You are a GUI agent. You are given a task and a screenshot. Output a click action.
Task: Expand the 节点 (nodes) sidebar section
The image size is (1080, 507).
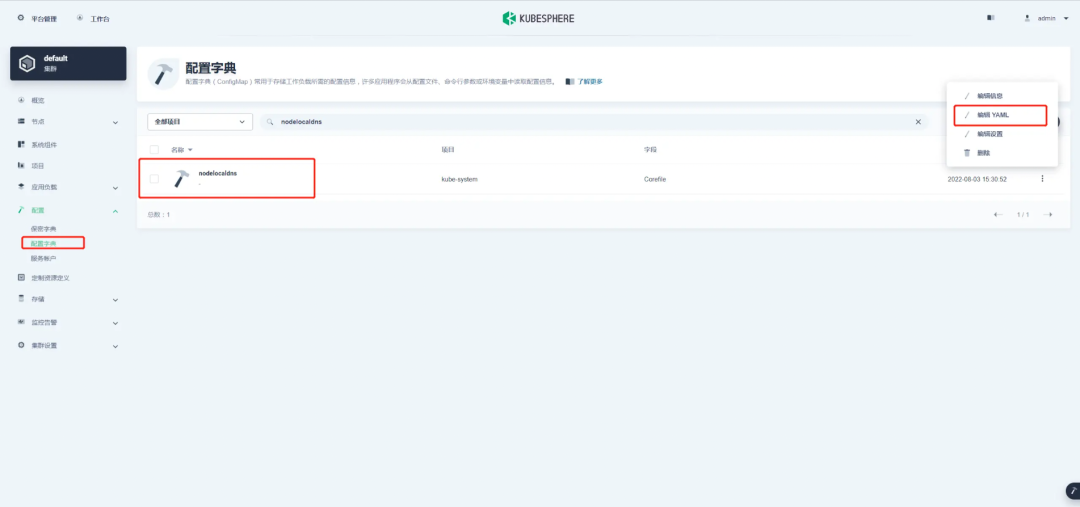click(x=68, y=122)
